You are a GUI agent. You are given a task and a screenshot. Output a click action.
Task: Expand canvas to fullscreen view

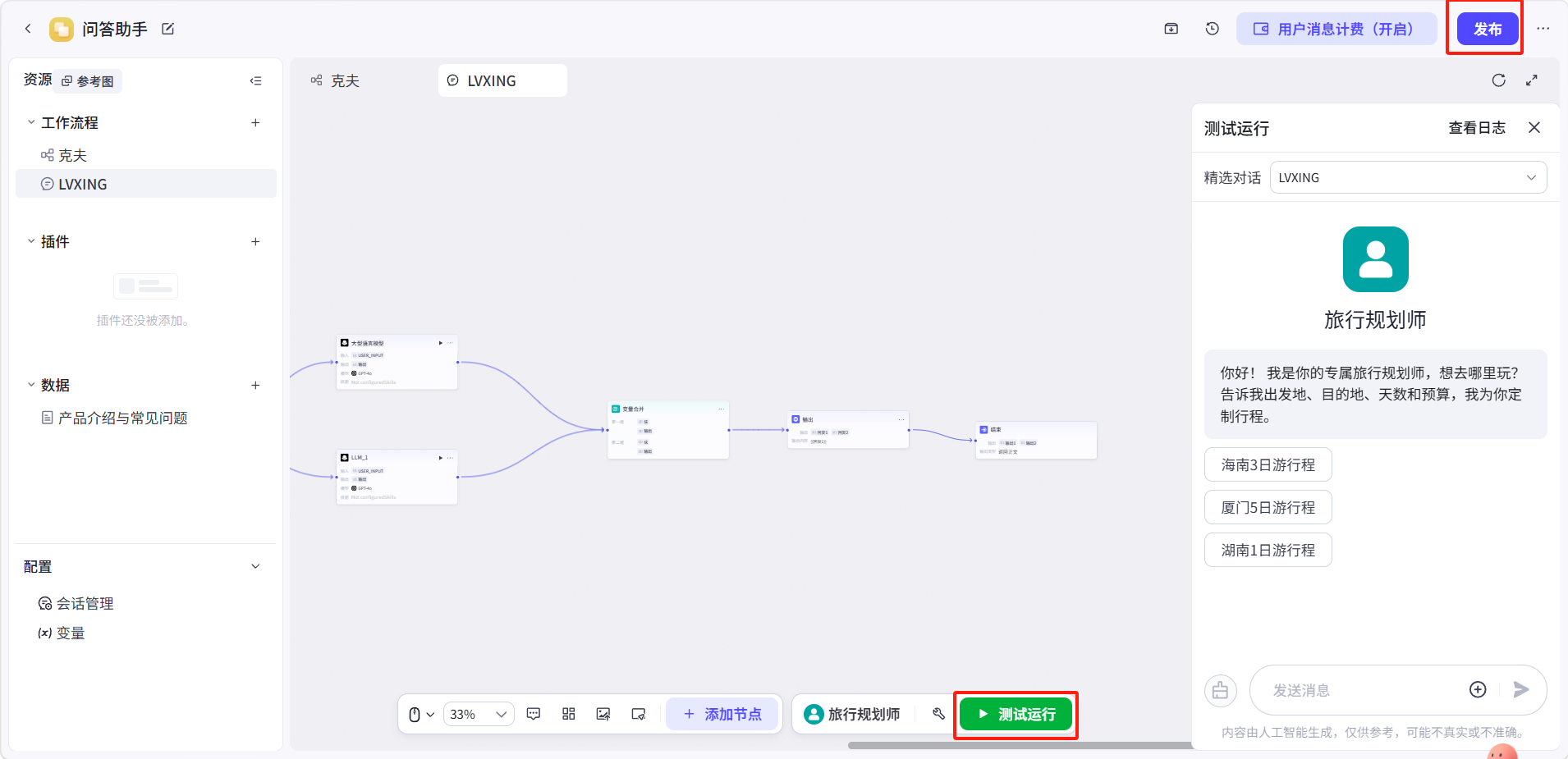pos(1532,80)
